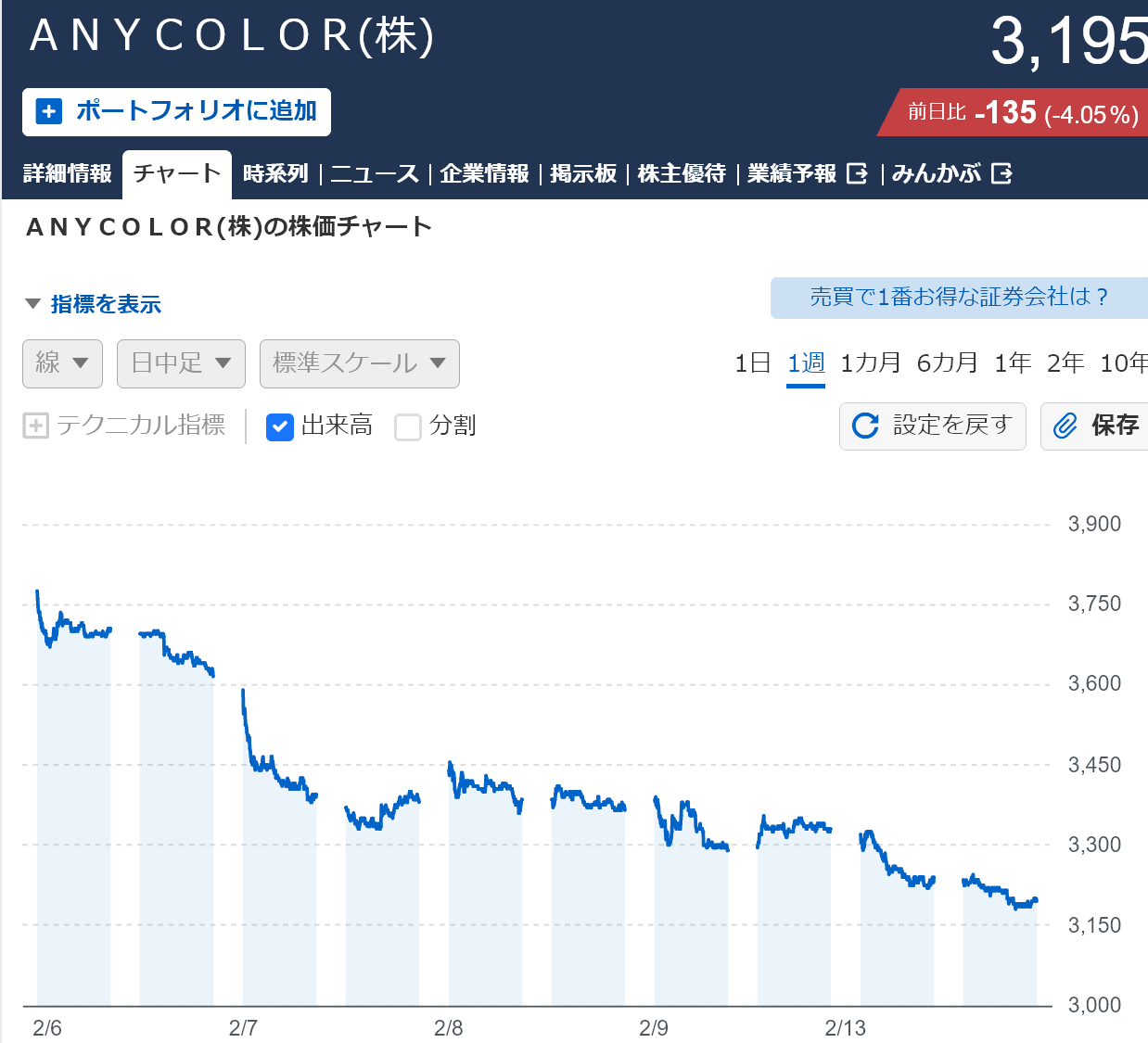Click the 3,750 price axis label
1148x1043 pixels.
click(1094, 604)
